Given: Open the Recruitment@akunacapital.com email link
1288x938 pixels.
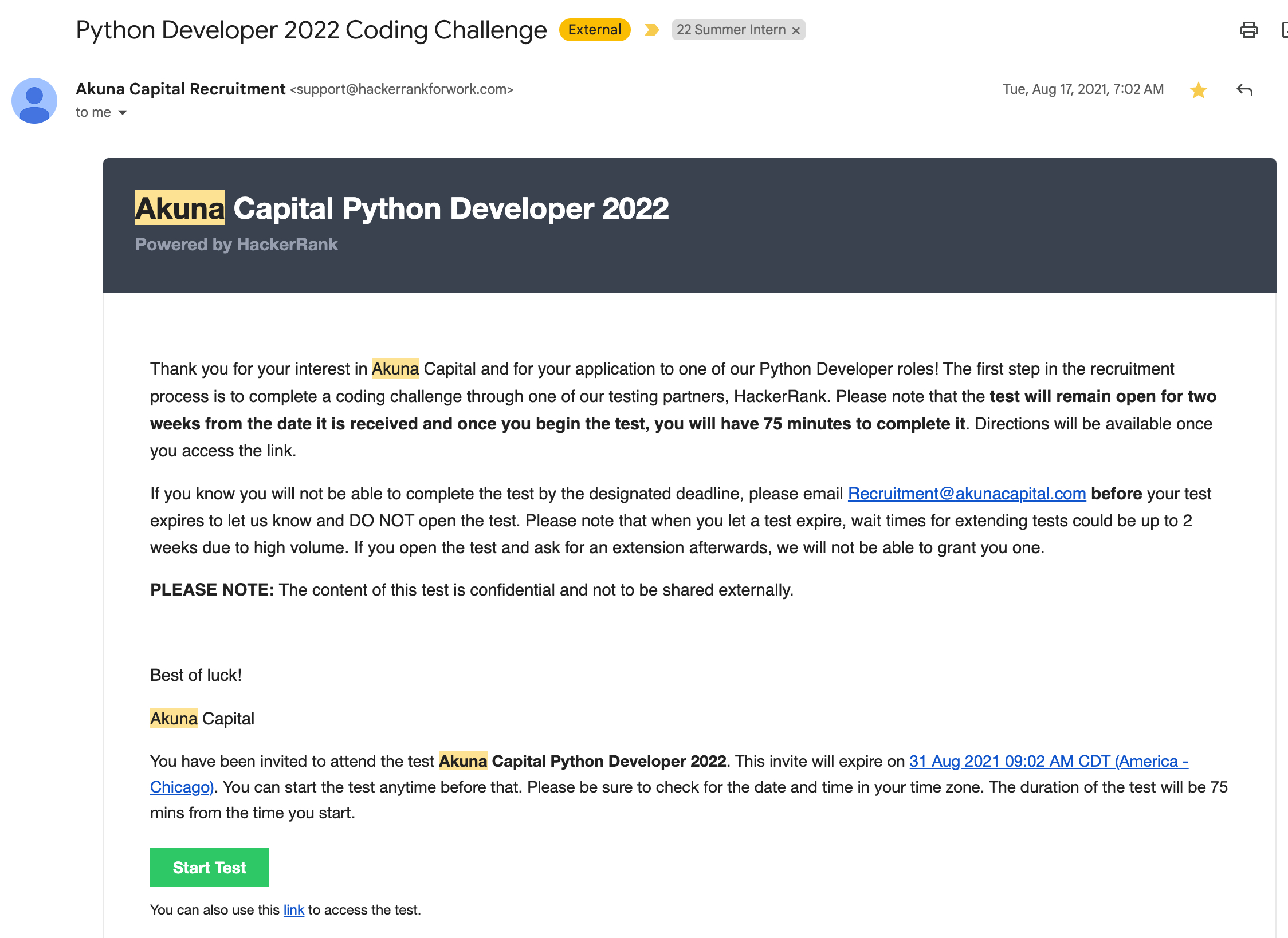Looking at the screenshot, I should click(967, 494).
